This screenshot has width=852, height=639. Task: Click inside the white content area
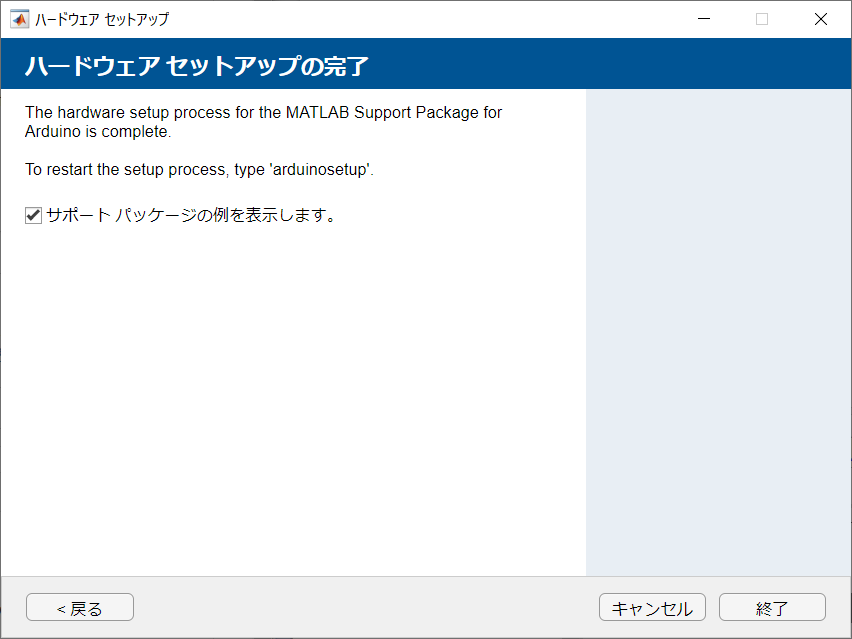click(300, 400)
